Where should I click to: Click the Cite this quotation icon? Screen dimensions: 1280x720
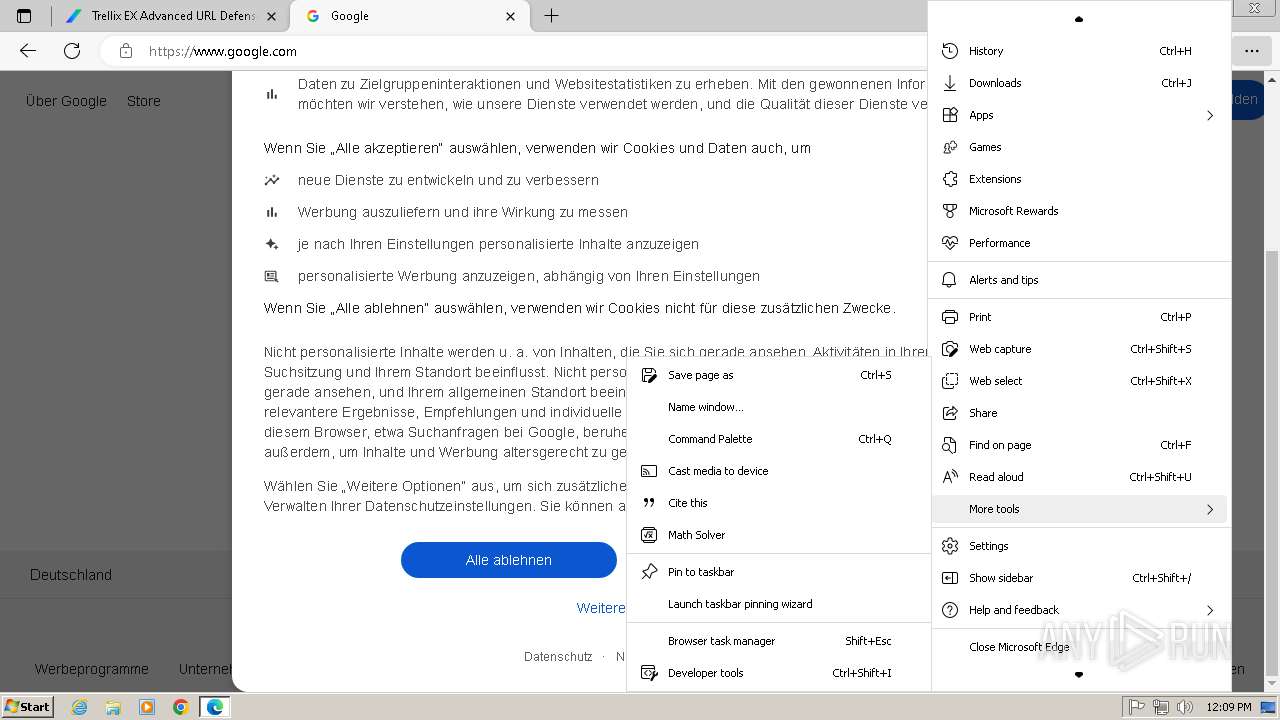point(649,503)
